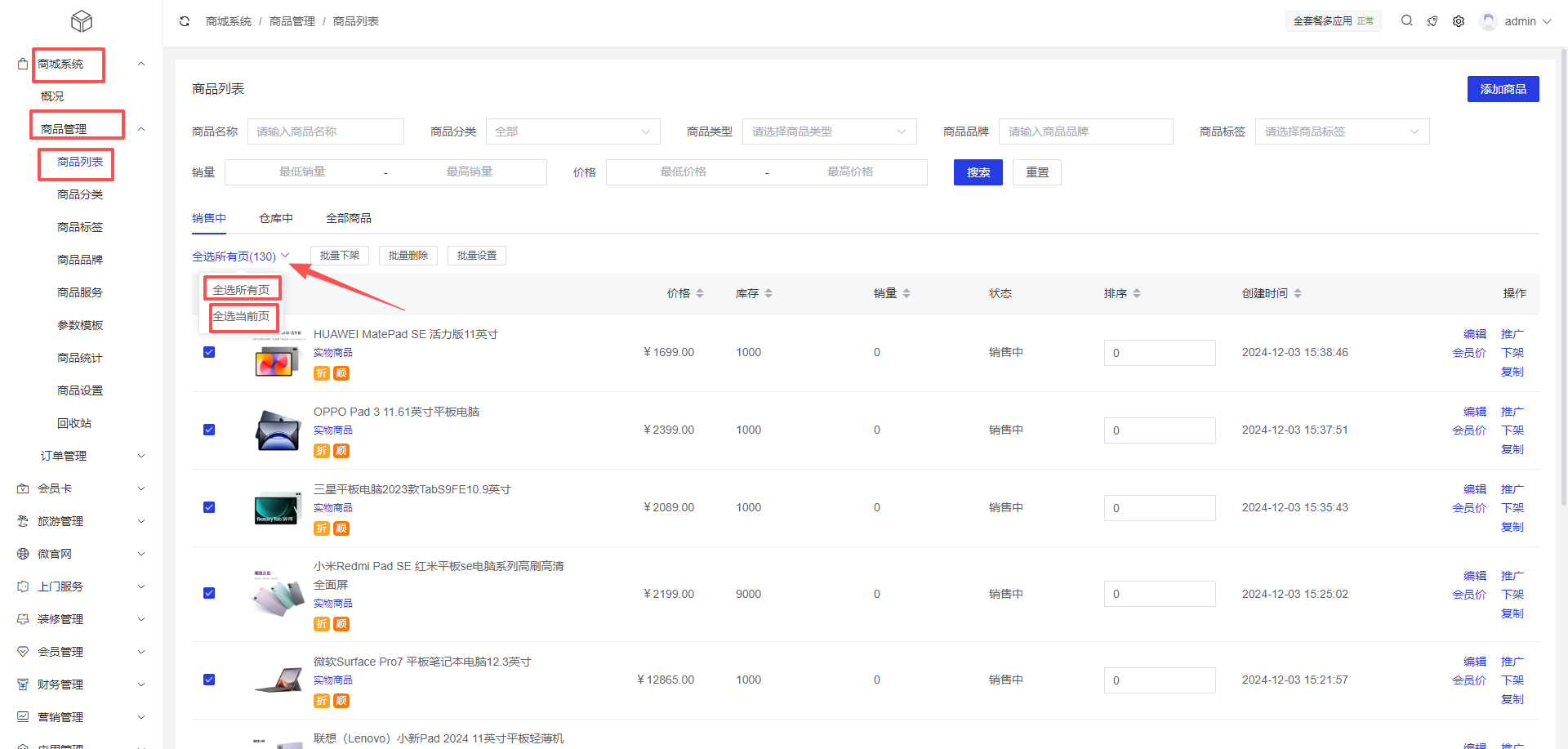Uncheck the HUAWEI MatePad SE row checkbox
The image size is (1568, 749).
pyautogui.click(x=209, y=352)
